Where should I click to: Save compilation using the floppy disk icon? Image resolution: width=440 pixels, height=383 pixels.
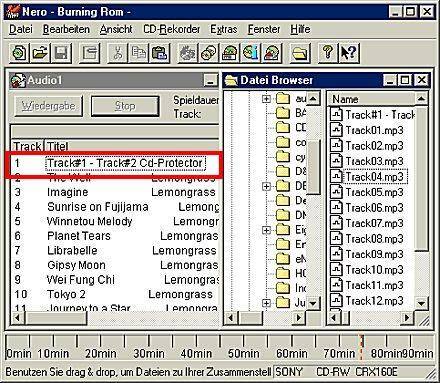point(61,53)
